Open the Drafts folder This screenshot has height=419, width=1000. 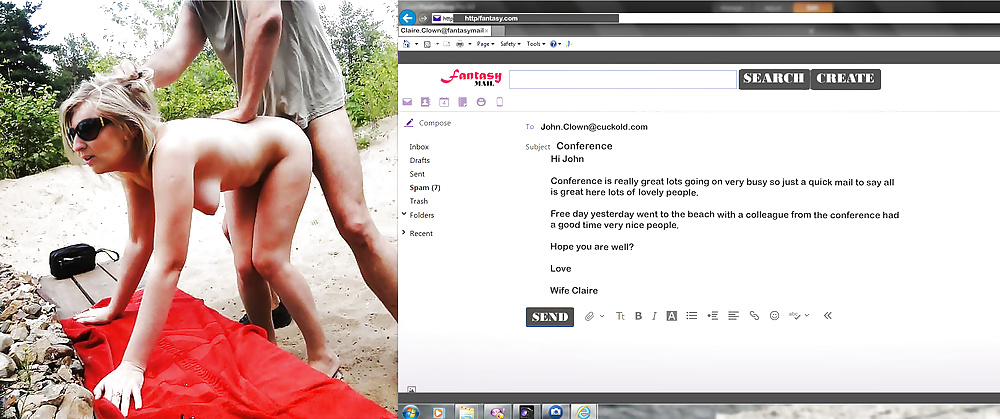pos(420,160)
